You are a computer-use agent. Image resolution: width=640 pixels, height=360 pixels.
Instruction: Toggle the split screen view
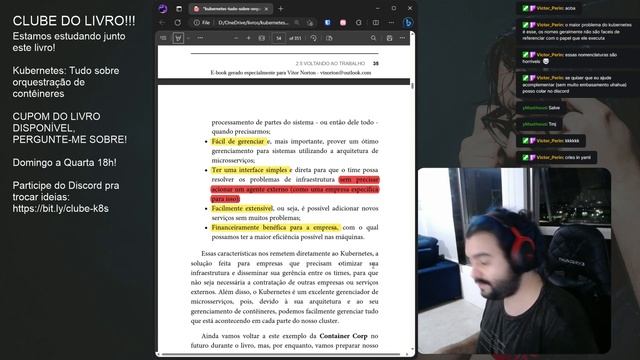click(x=376, y=23)
